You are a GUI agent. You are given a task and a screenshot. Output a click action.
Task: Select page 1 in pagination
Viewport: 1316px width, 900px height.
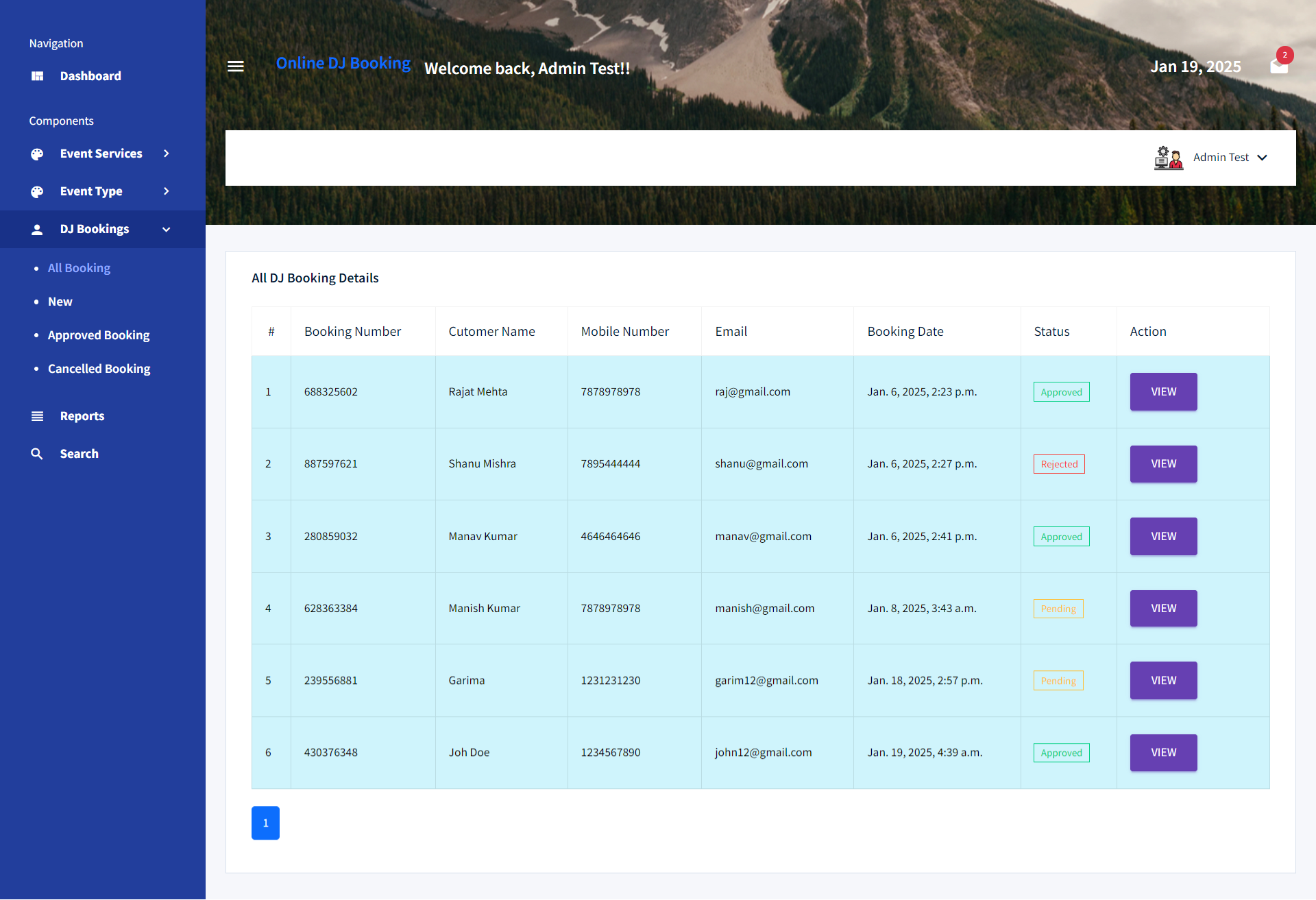pyautogui.click(x=265, y=823)
